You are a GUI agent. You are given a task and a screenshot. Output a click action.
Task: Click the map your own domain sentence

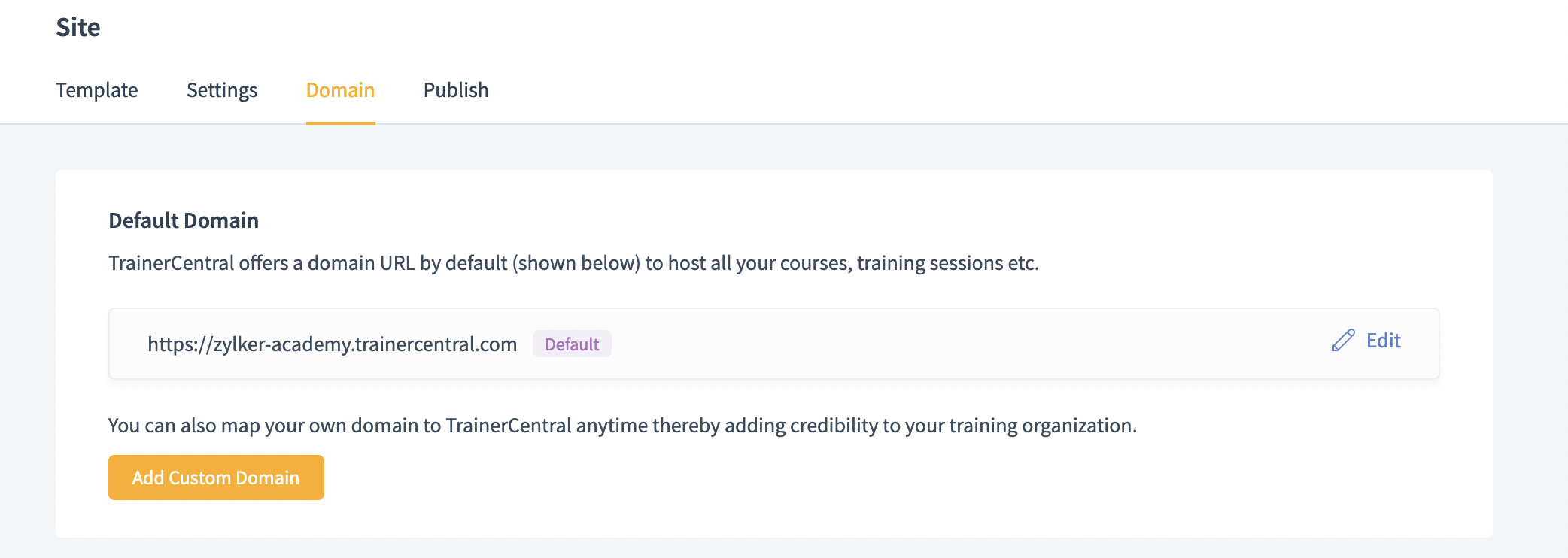tap(622, 426)
